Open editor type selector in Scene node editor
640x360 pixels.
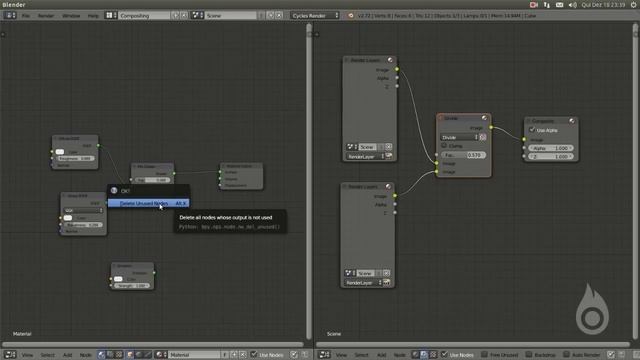coord(324,355)
